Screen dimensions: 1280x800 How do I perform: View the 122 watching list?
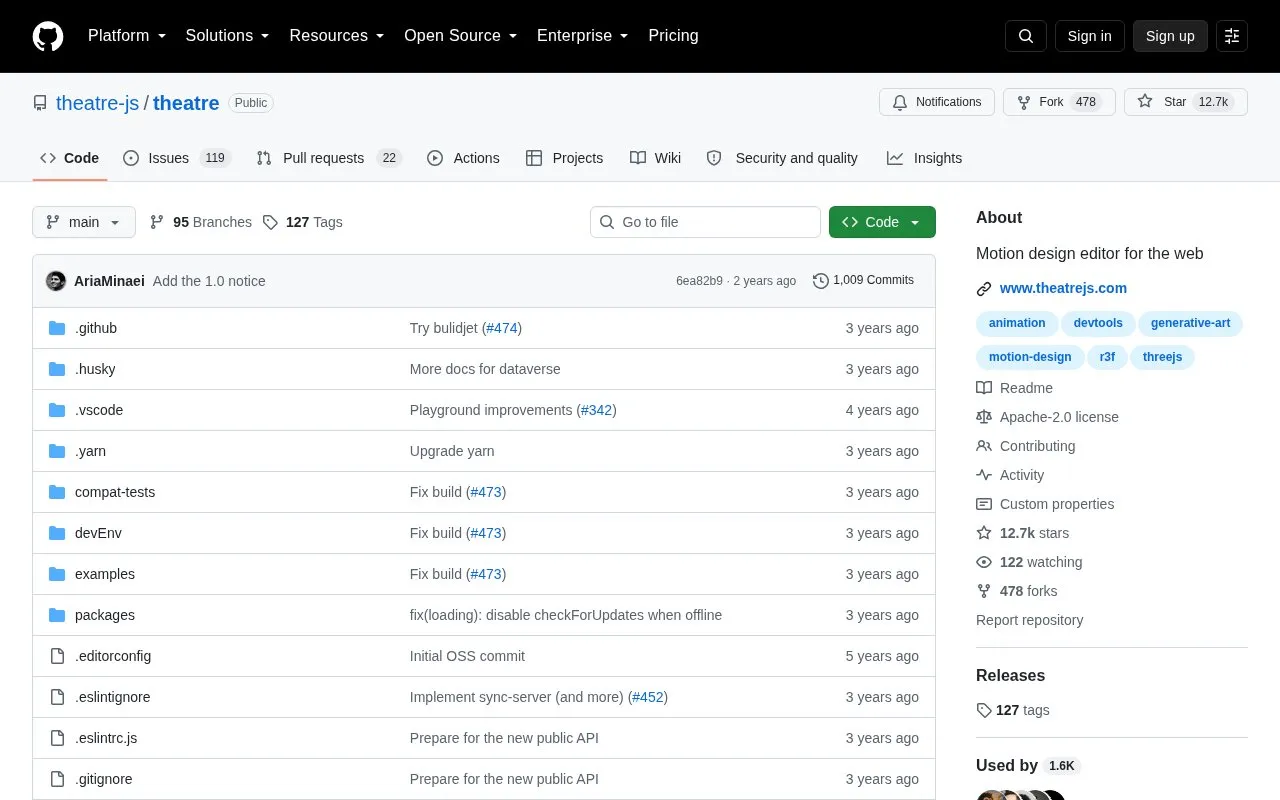tap(1029, 562)
